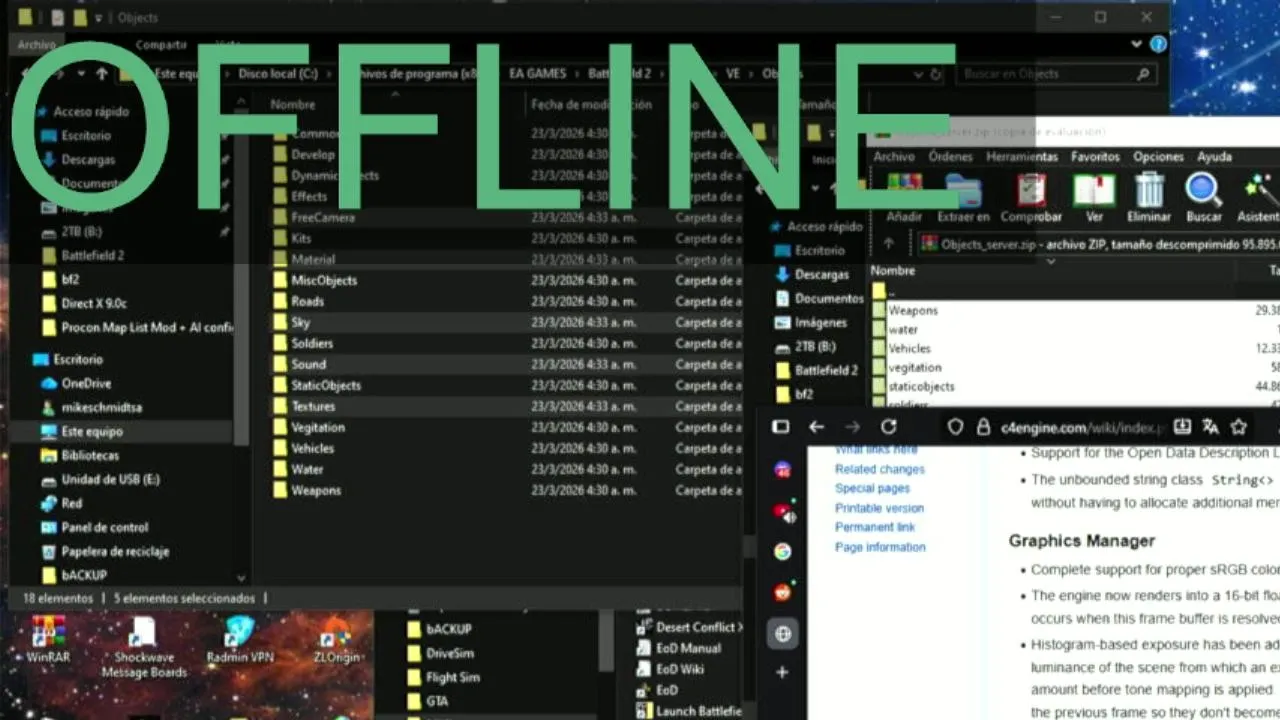Viewport: 1280px width, 720px height.
Task: Click the Asistente wand icon in WinRAR
Action: pos(1260,190)
